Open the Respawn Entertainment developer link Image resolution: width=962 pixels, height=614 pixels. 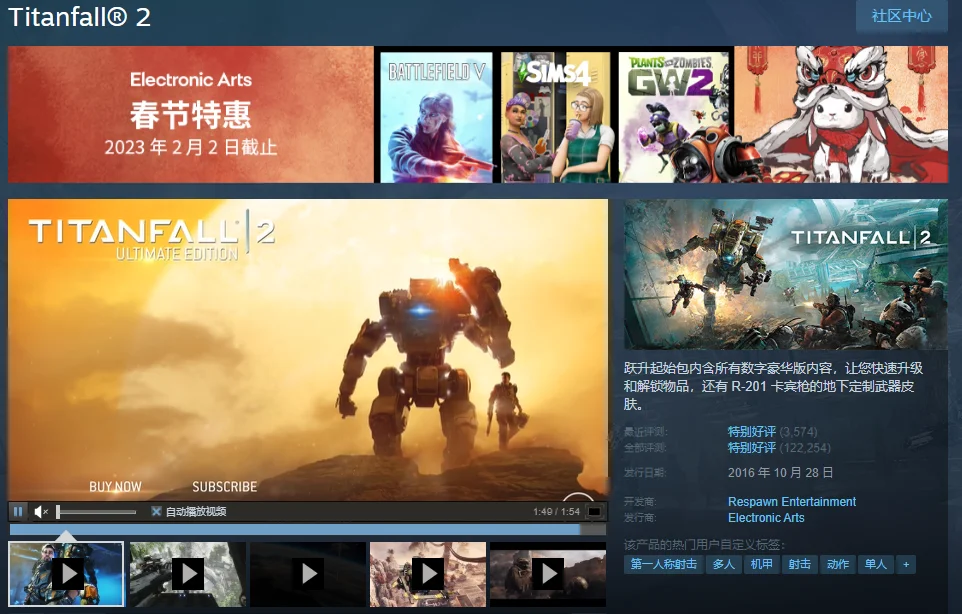792,501
